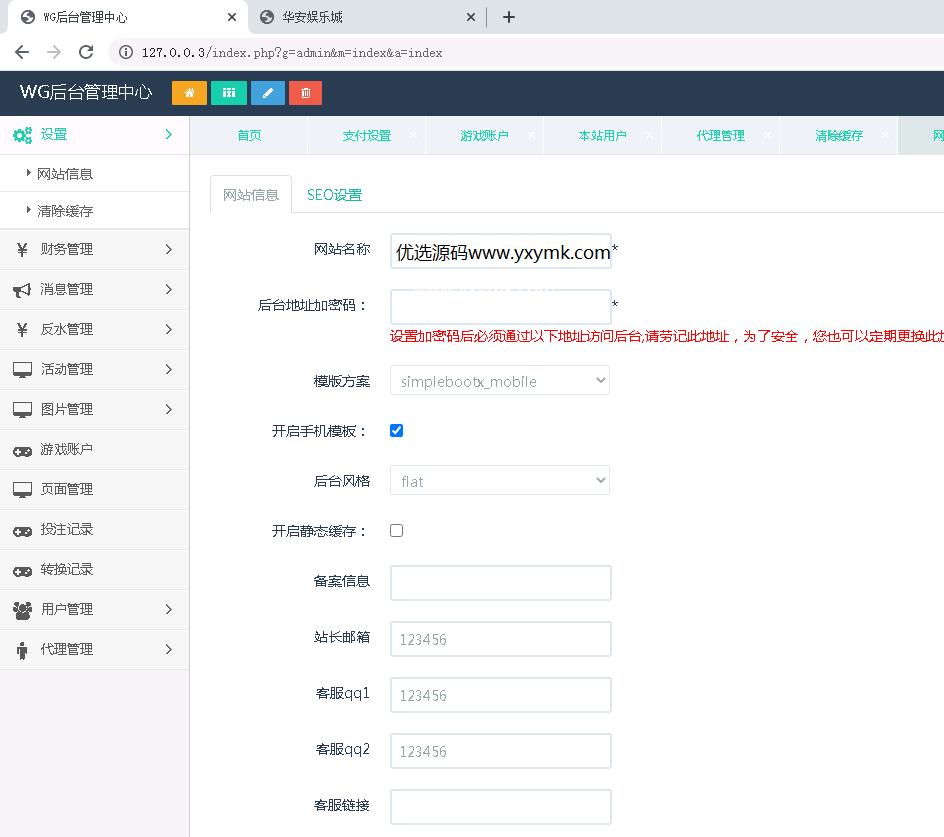944x837 pixels.
Task: Close the 支付设置 tab
Action: [x=414, y=135]
